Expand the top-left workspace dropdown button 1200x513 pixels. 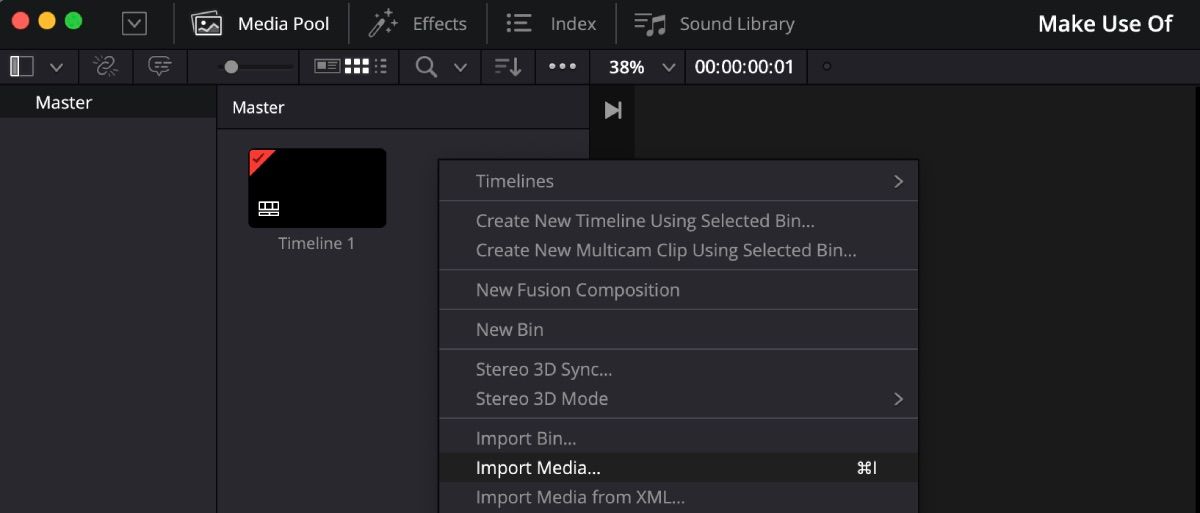(134, 24)
